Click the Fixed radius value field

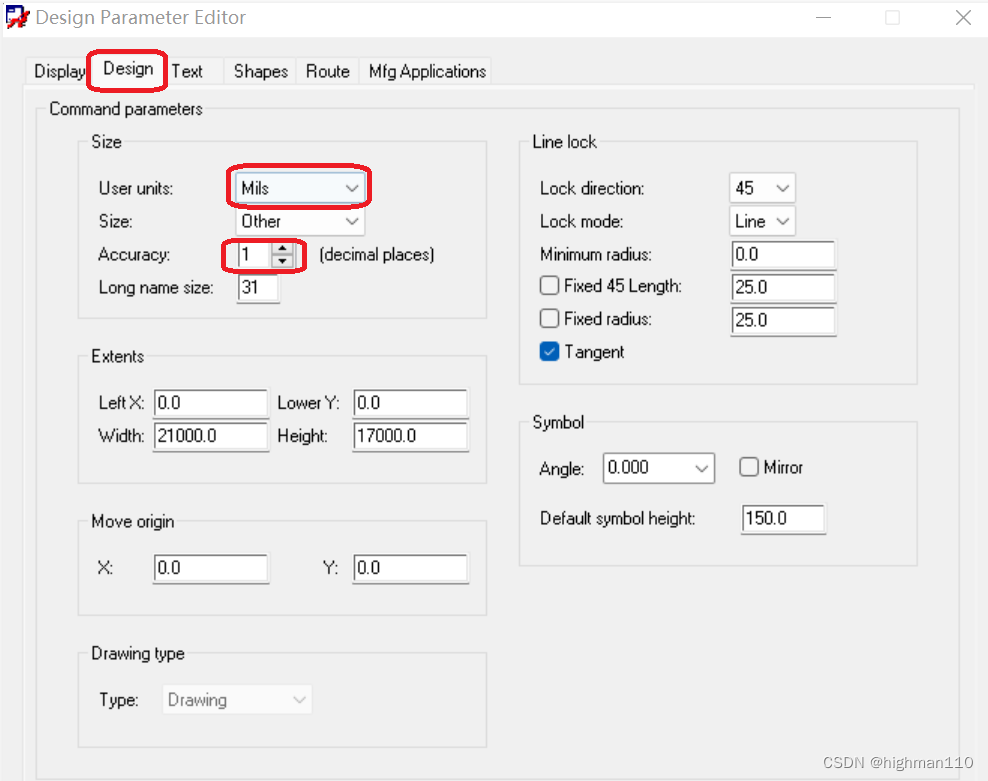point(783,320)
